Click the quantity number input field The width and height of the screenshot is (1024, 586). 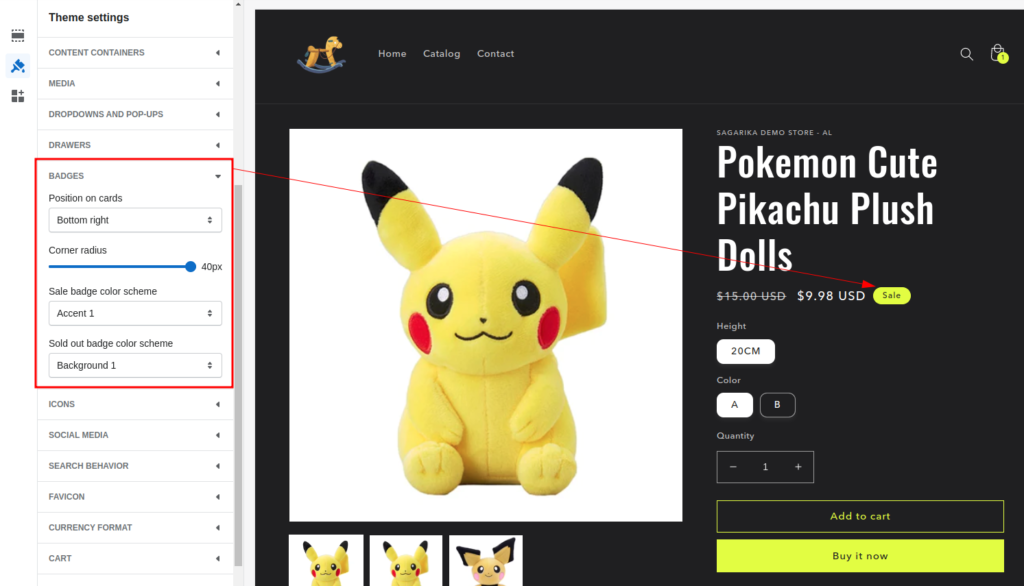pyautogui.click(x=765, y=467)
